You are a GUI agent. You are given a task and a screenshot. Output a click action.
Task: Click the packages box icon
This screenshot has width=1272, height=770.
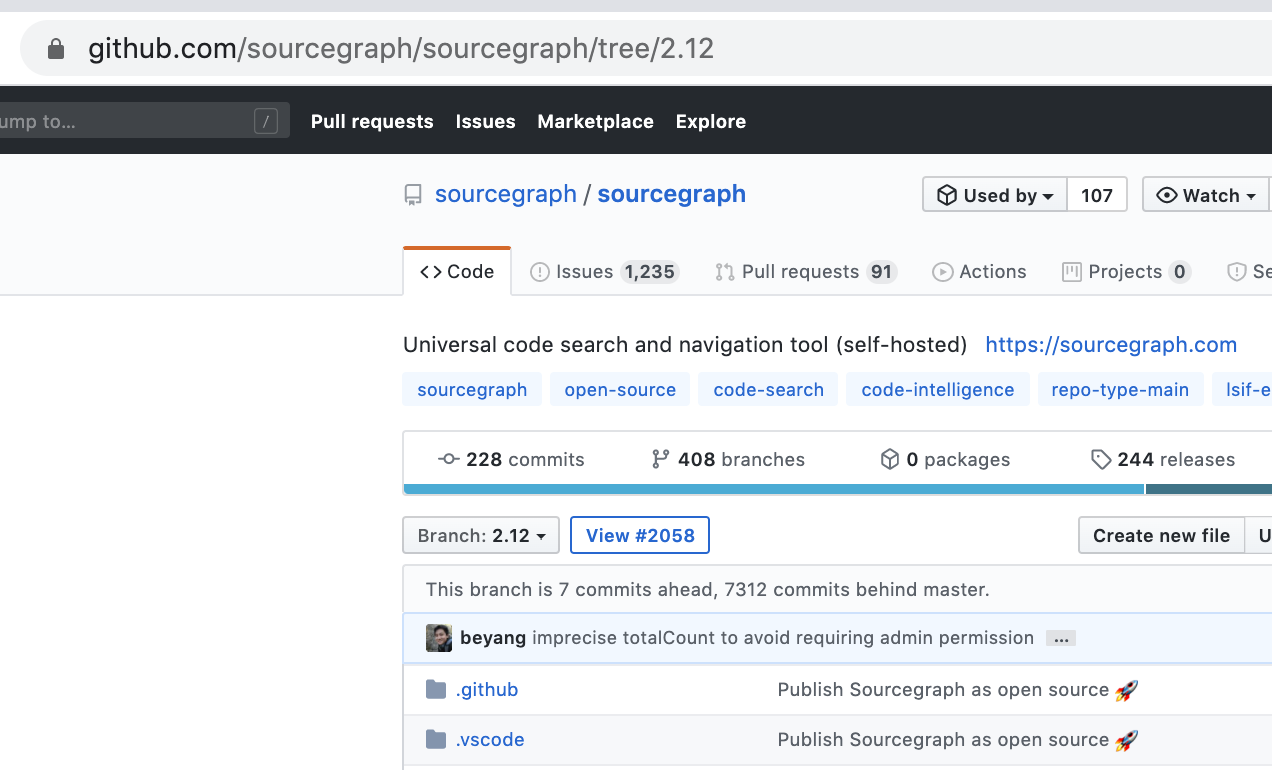[x=890, y=459]
